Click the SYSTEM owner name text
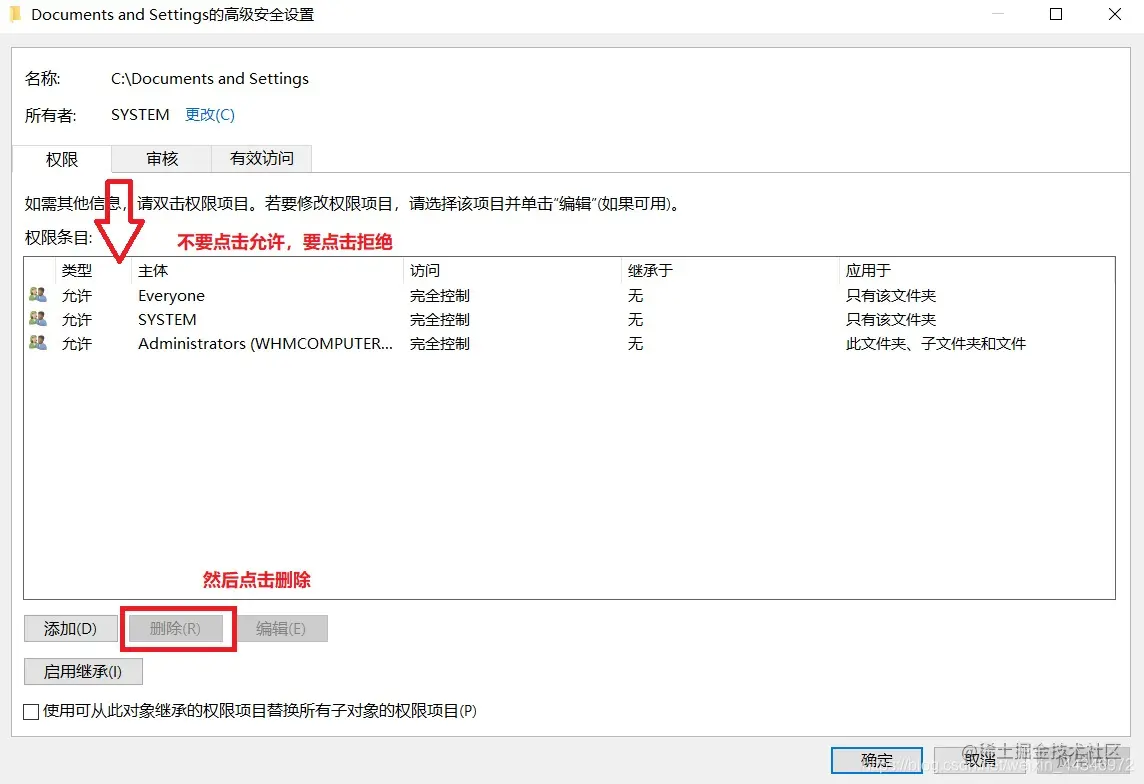 [x=140, y=115]
